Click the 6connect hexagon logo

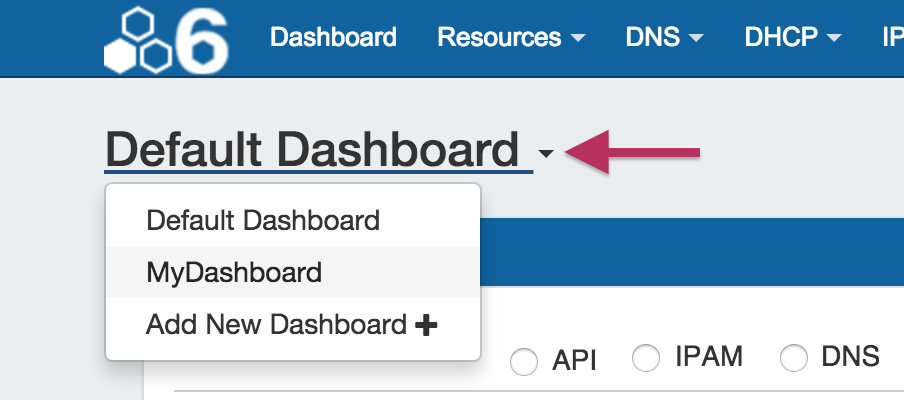[166, 40]
